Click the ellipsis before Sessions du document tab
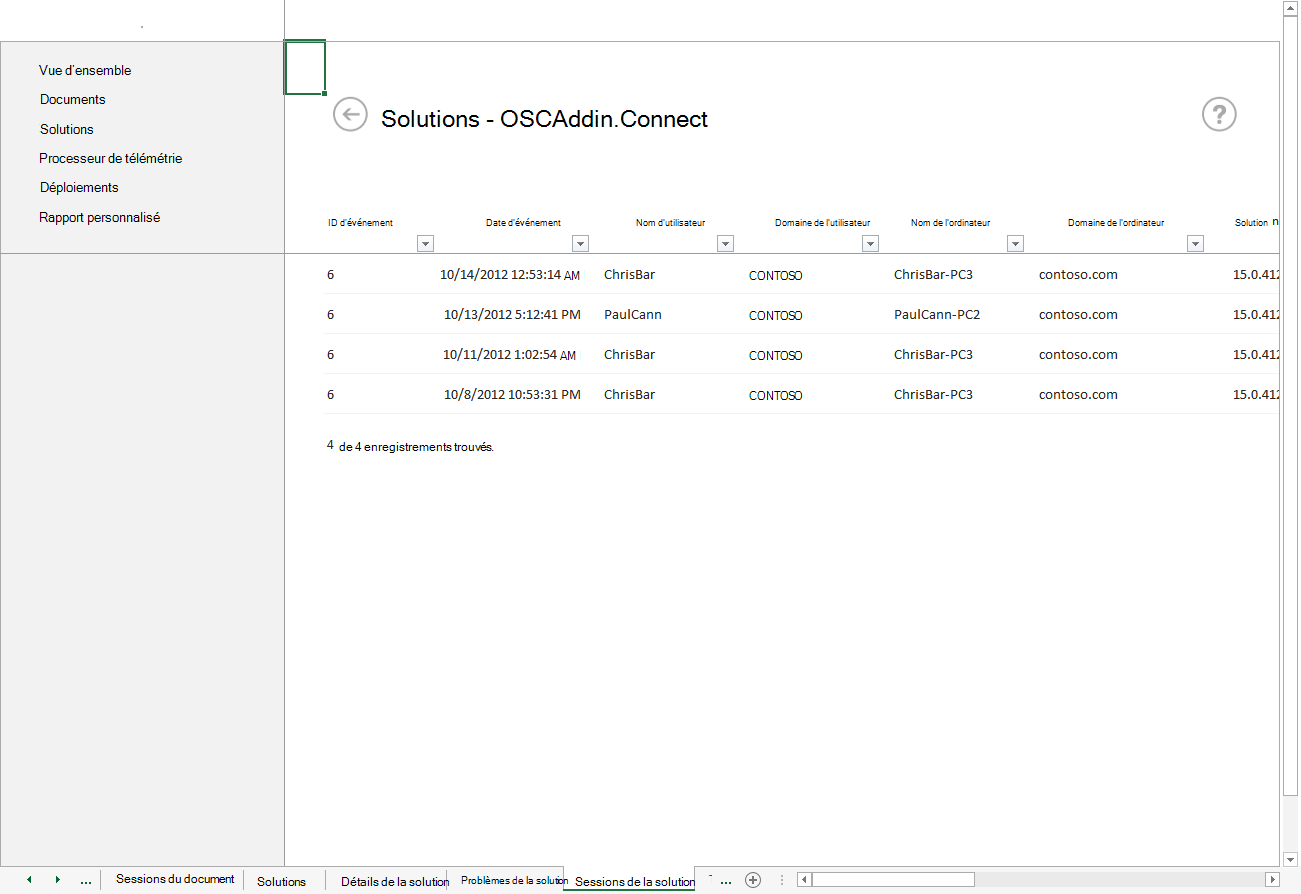This screenshot has height=894, width=1301. (x=86, y=880)
